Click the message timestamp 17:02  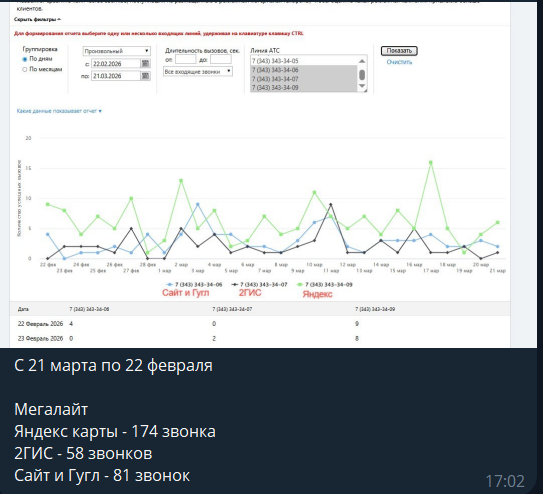click(x=505, y=481)
